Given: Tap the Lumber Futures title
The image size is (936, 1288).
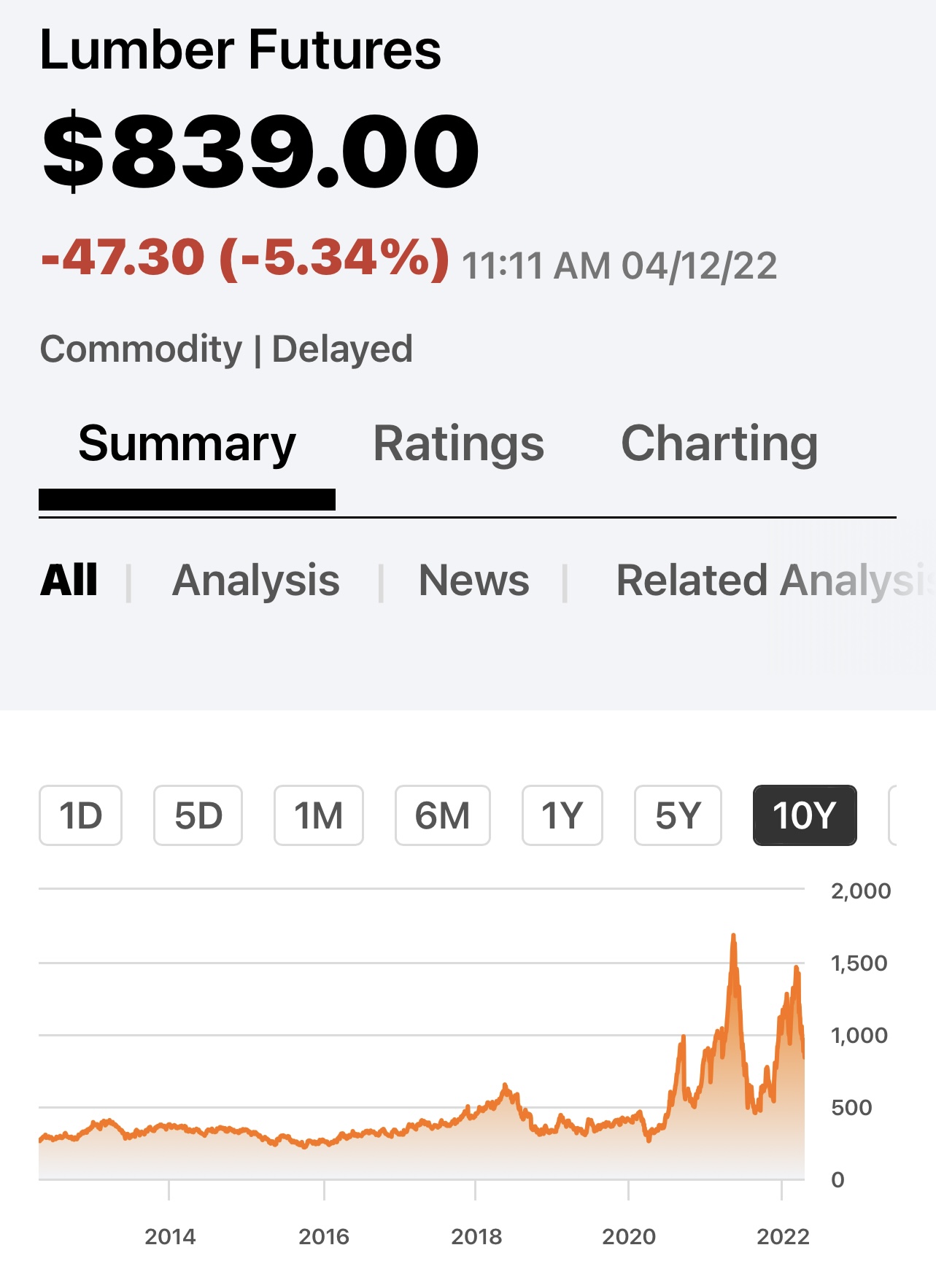Looking at the screenshot, I should (x=241, y=50).
